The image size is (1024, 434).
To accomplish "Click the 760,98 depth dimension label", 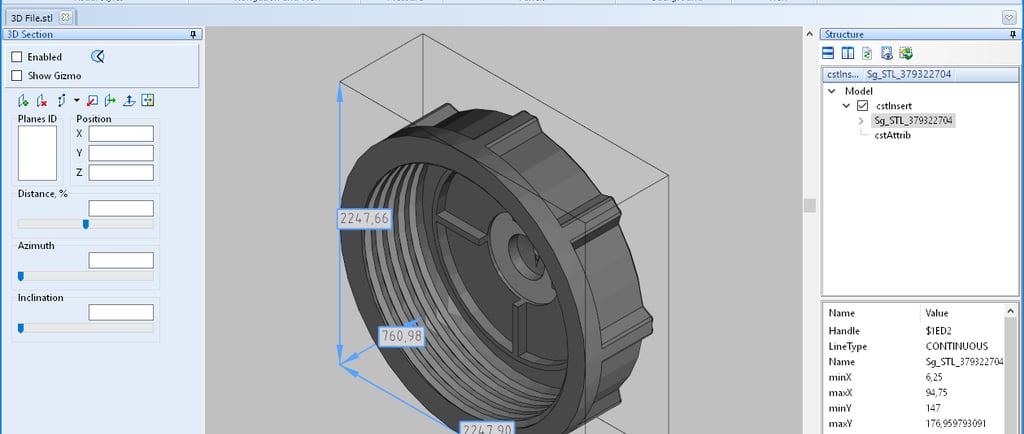I will pos(402,337).
